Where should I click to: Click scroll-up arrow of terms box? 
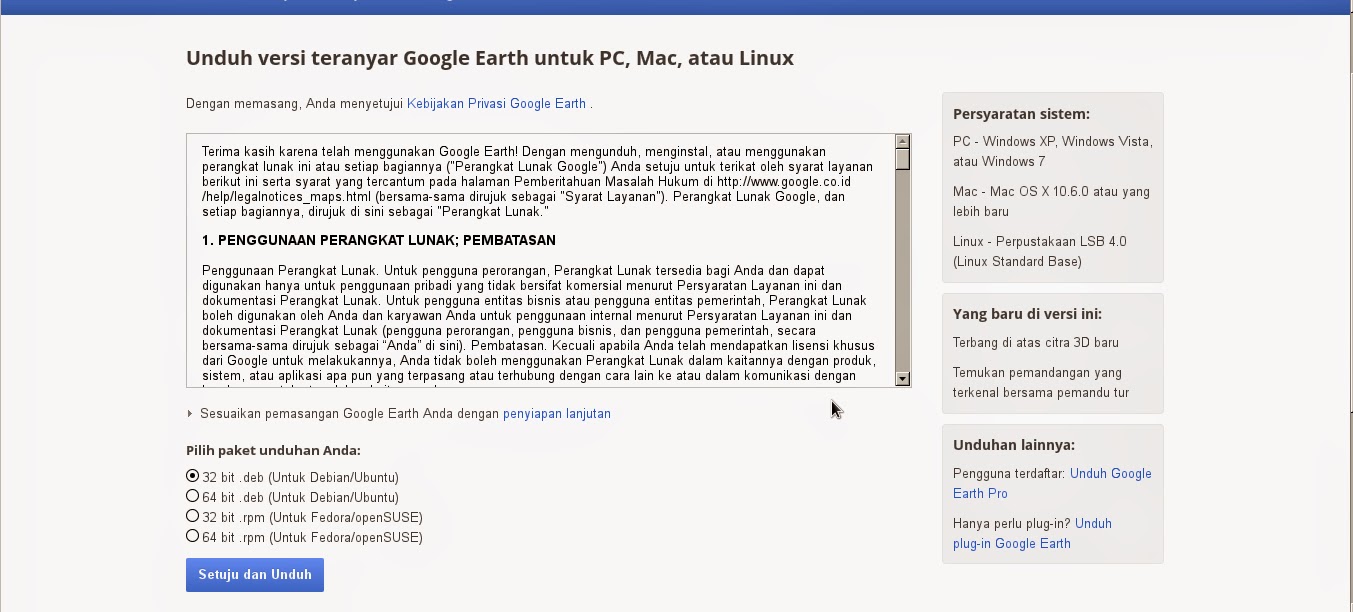tap(903, 142)
